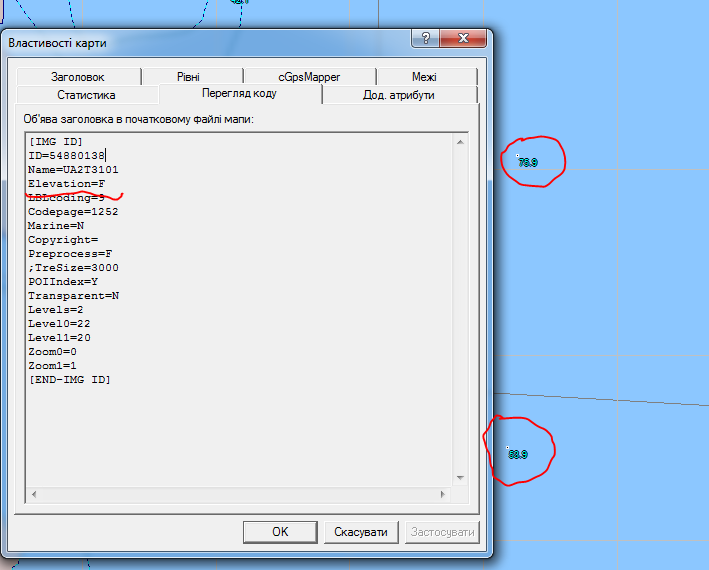Viewport: 709px width, 570px height.
Task: Click the Zoom0=0 line
Action: coord(52,352)
